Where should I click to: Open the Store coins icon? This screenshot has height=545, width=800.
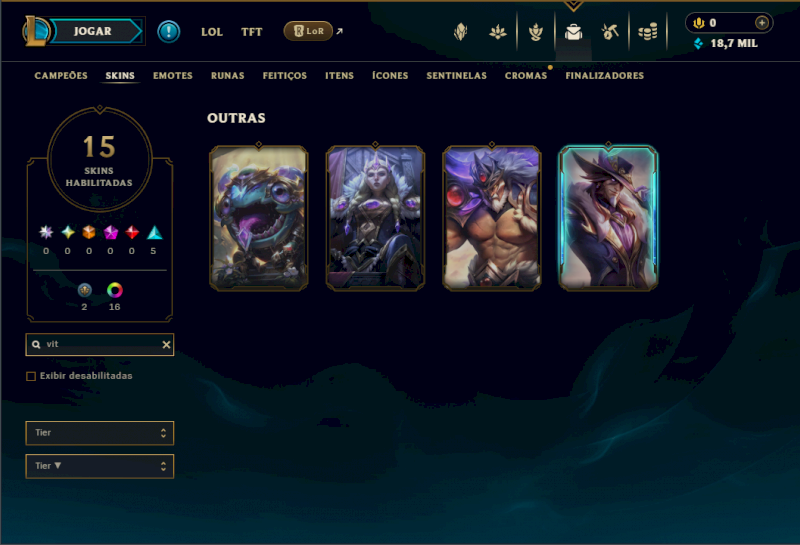tap(648, 32)
